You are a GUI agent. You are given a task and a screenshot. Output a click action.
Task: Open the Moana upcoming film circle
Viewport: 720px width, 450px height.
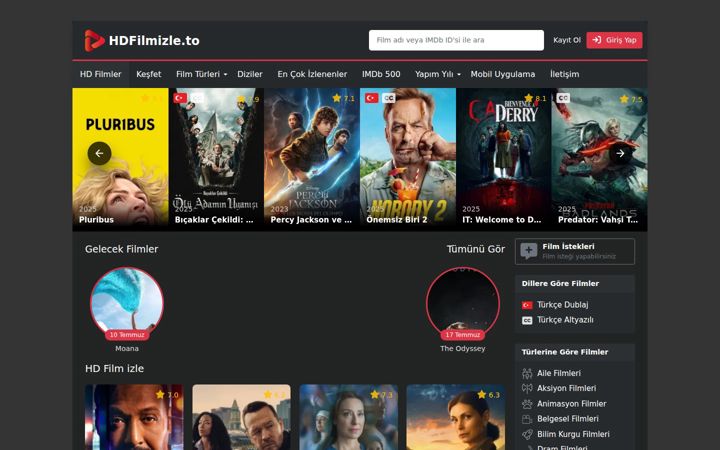127,304
